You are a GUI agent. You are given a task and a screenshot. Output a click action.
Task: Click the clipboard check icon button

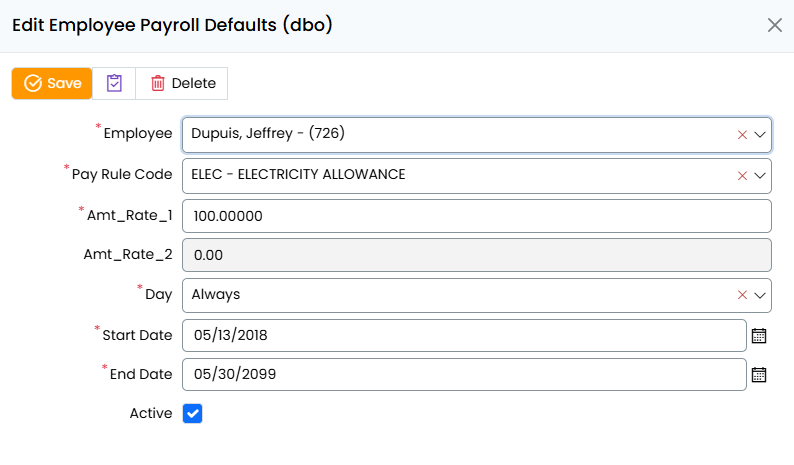[x=114, y=84]
